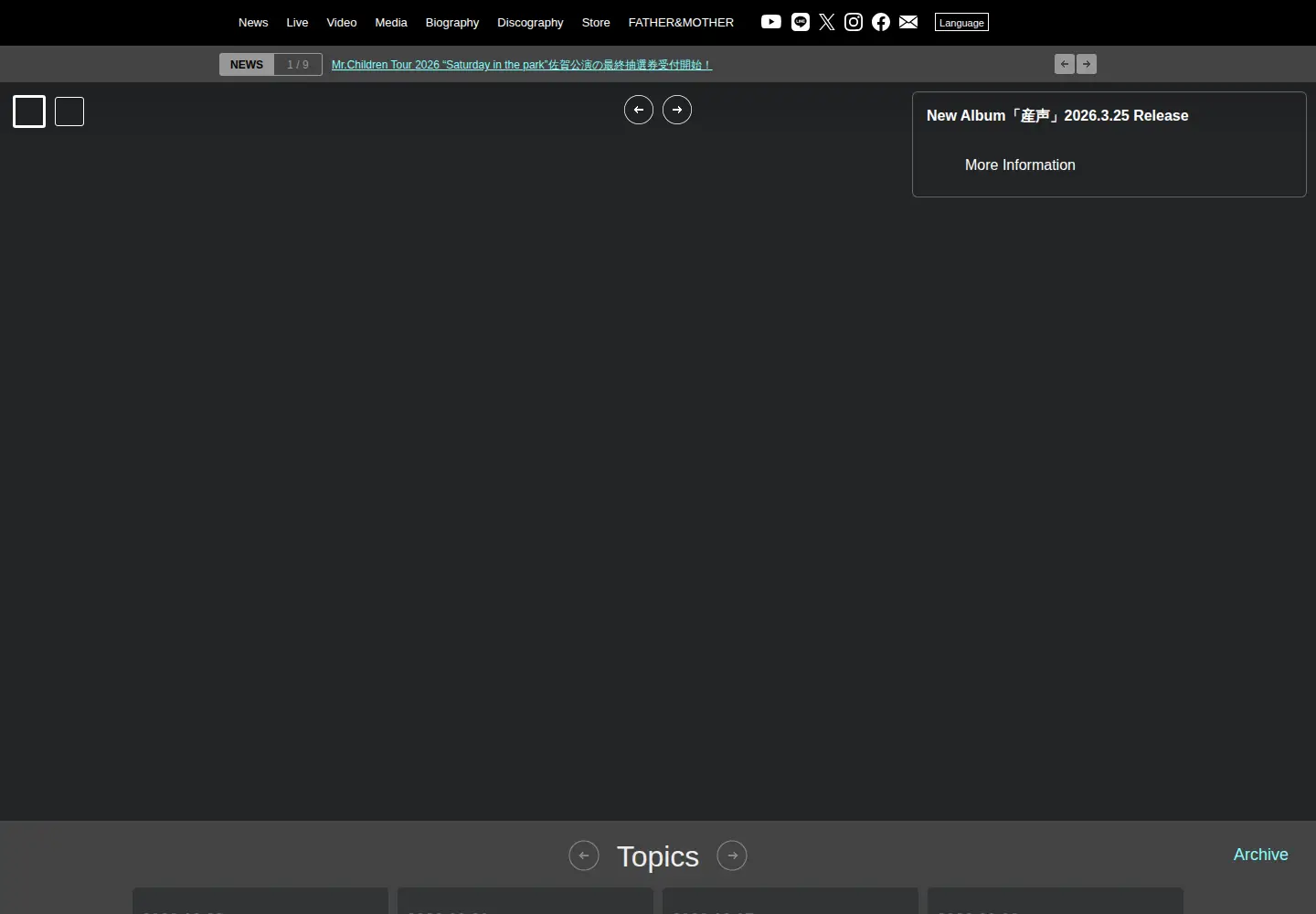Open the X (Twitter) profile icon
The image size is (1316, 914).
[x=827, y=22]
